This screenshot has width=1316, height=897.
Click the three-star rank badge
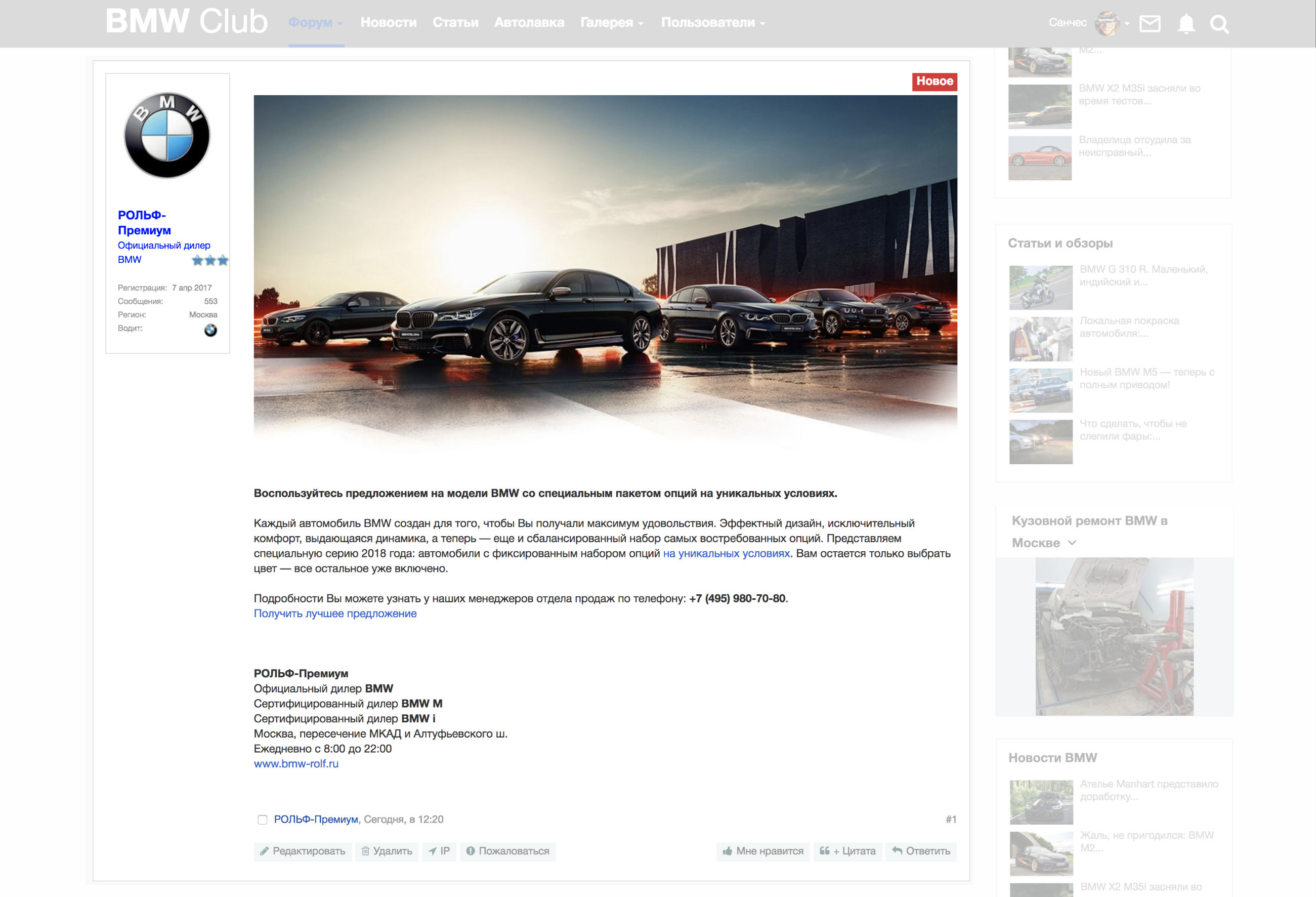(x=210, y=260)
